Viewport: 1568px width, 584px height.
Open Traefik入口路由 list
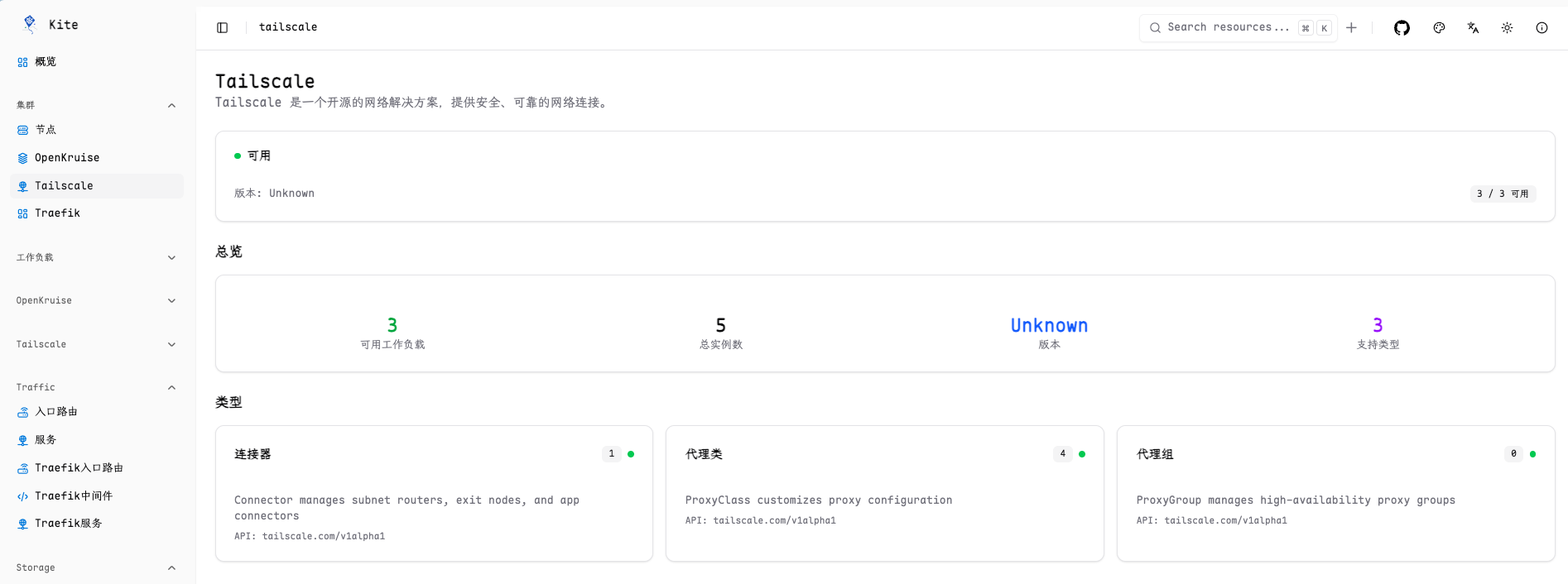97,468
